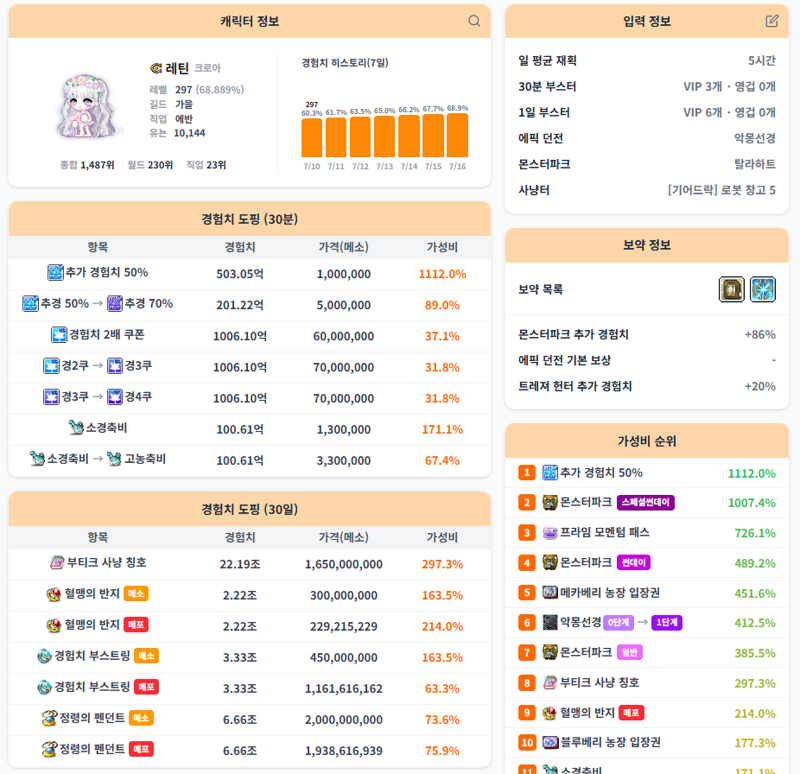The width and height of the screenshot is (800, 774).
Task: Click the 몬스터파크 value 탈라하트
Action: (755, 164)
